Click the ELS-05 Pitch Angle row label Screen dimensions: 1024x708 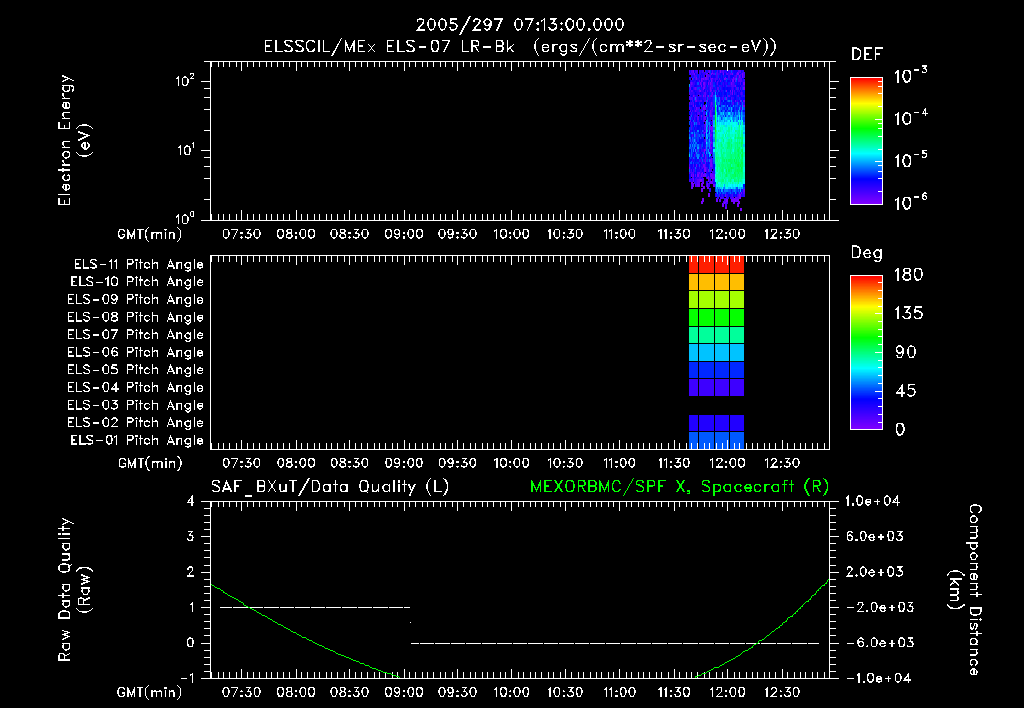click(135, 370)
